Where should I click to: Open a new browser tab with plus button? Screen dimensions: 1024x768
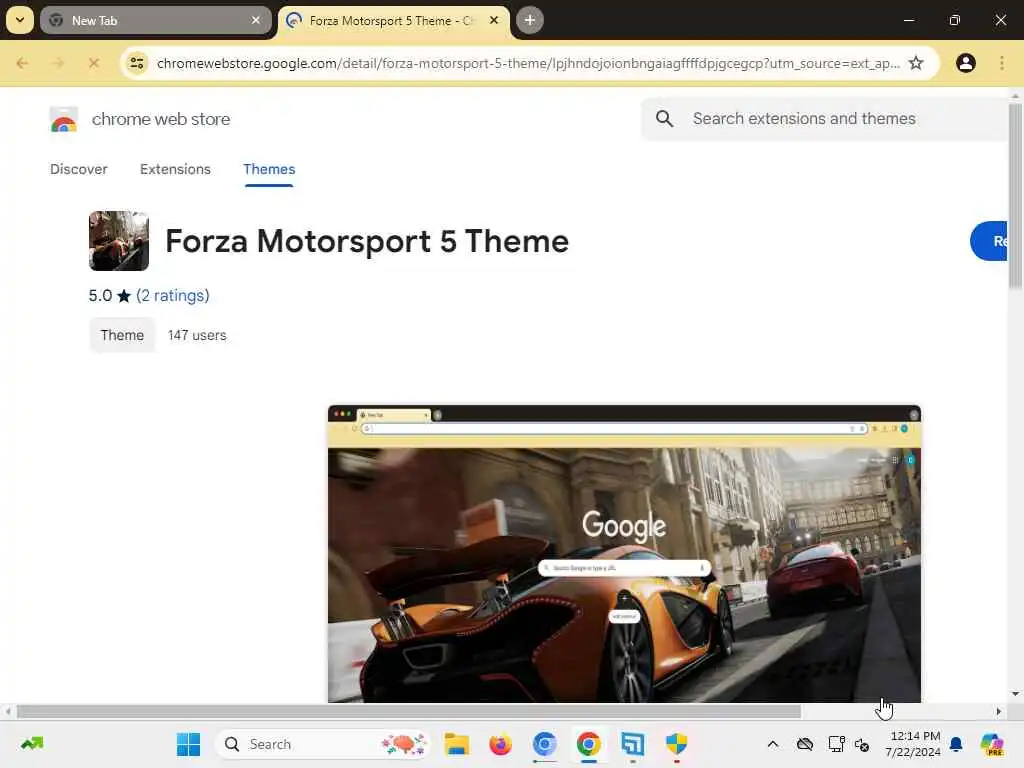(530, 20)
